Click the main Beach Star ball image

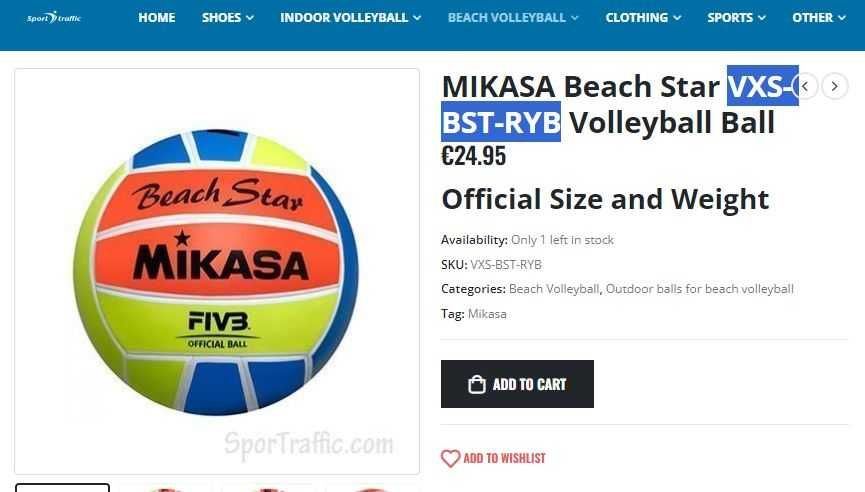(x=217, y=271)
